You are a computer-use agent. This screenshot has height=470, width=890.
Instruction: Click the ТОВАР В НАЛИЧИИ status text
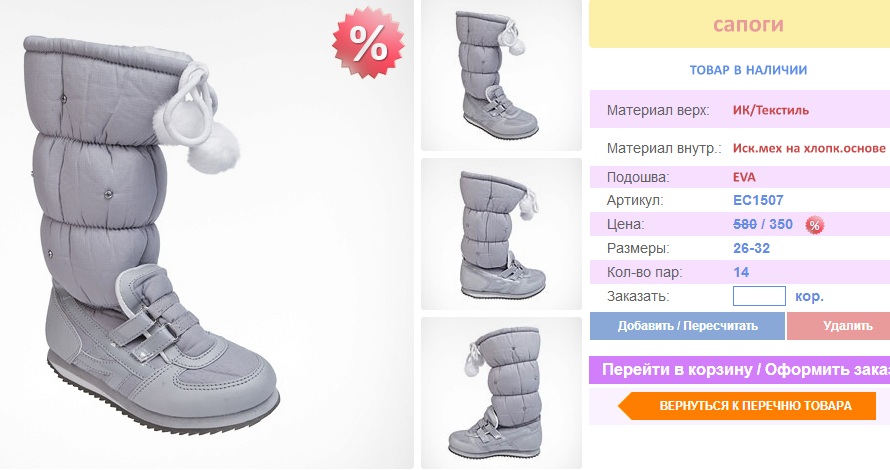748,70
